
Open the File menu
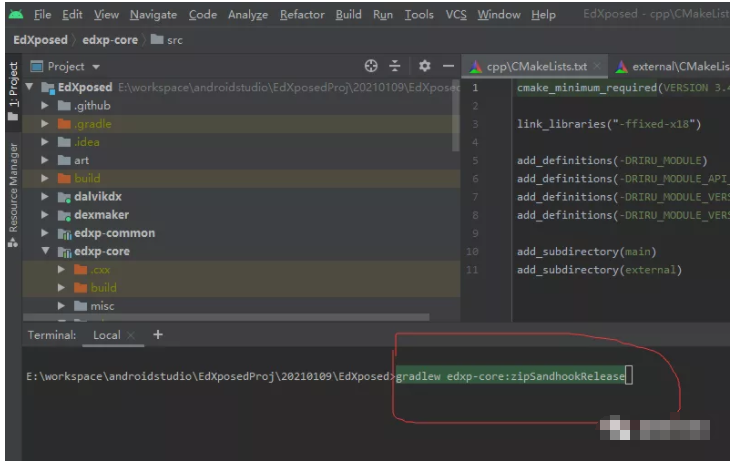(42, 15)
